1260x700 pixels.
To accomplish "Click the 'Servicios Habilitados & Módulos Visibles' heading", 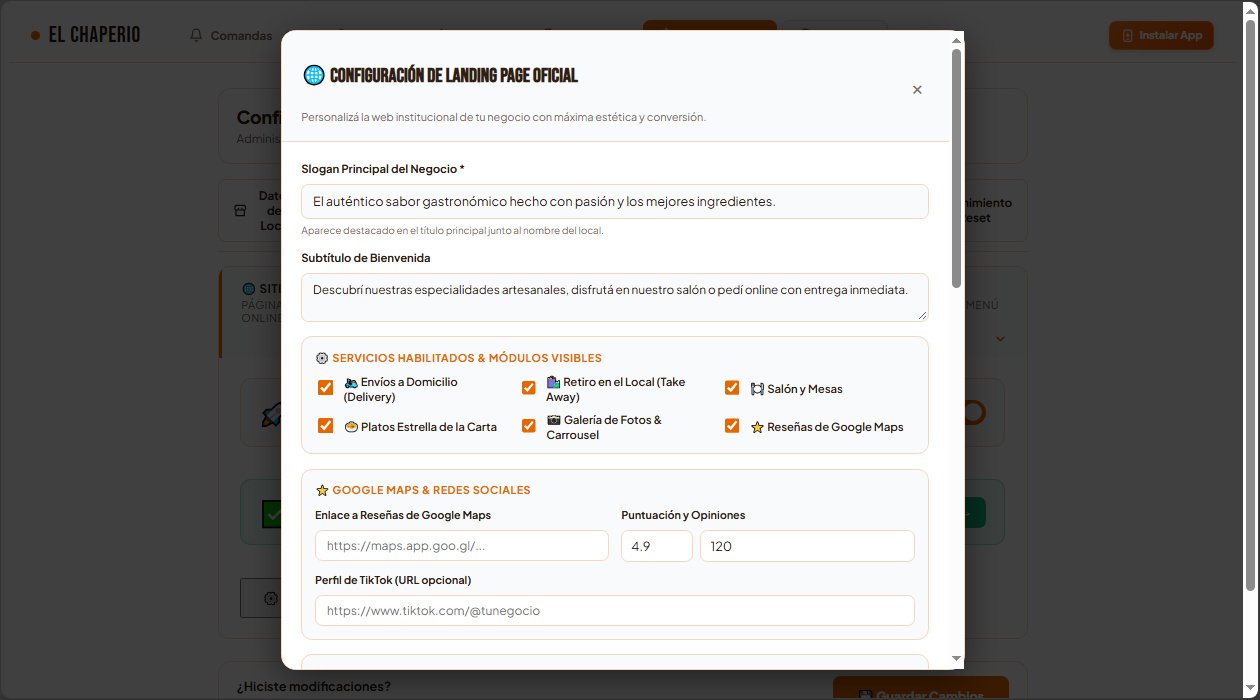I will [x=467, y=358].
